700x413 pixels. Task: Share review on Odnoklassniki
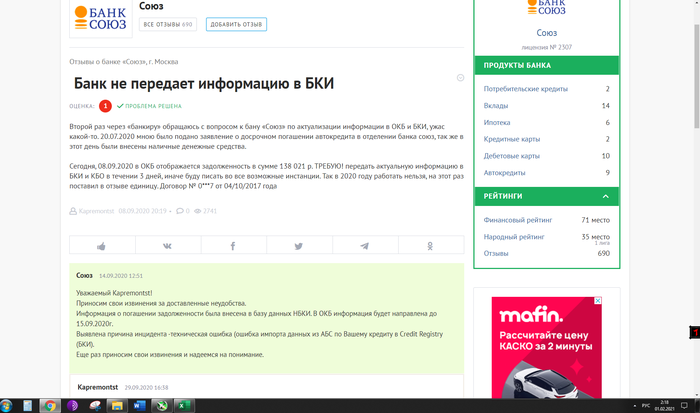click(x=430, y=246)
